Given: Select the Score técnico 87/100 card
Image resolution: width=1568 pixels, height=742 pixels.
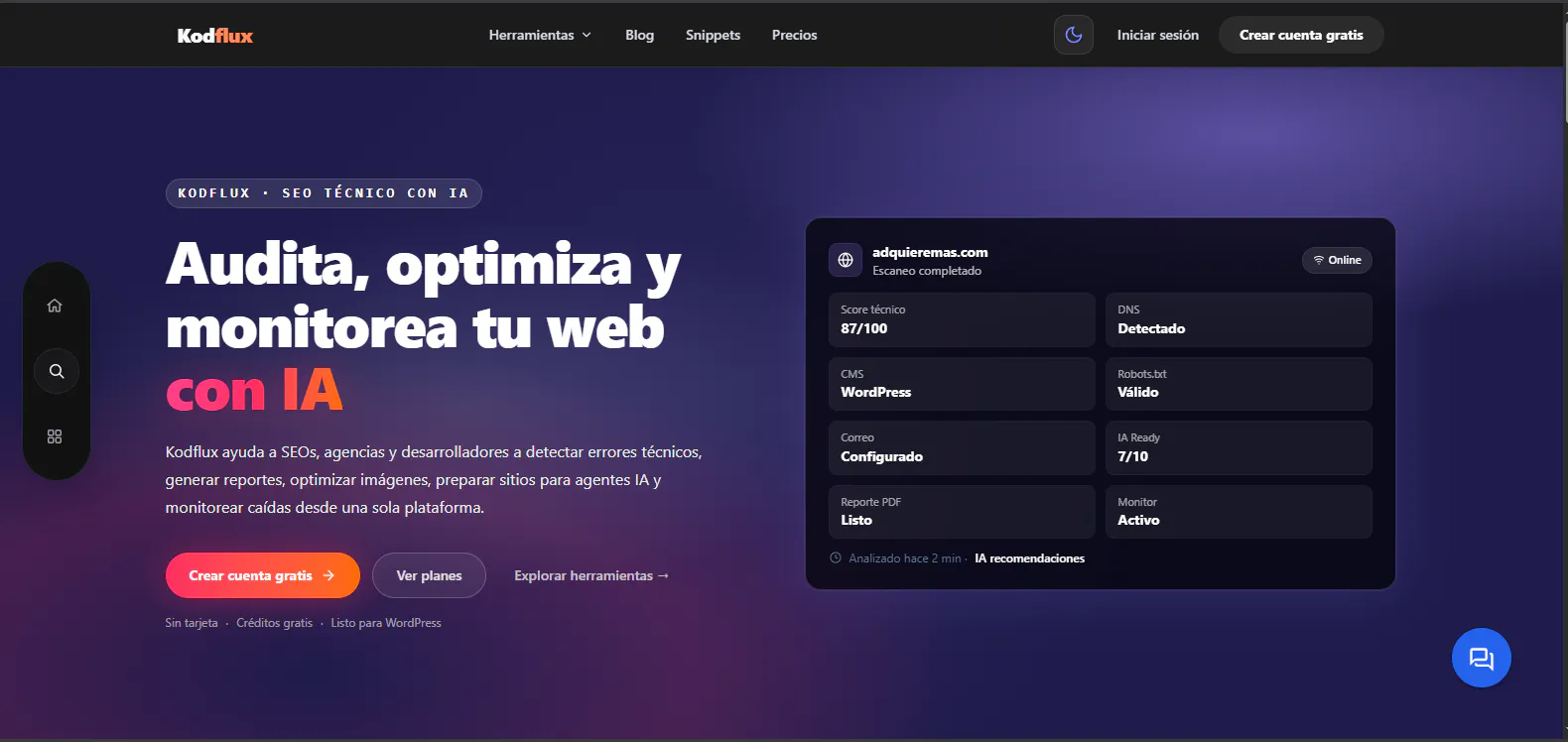Looking at the screenshot, I should [x=962, y=319].
